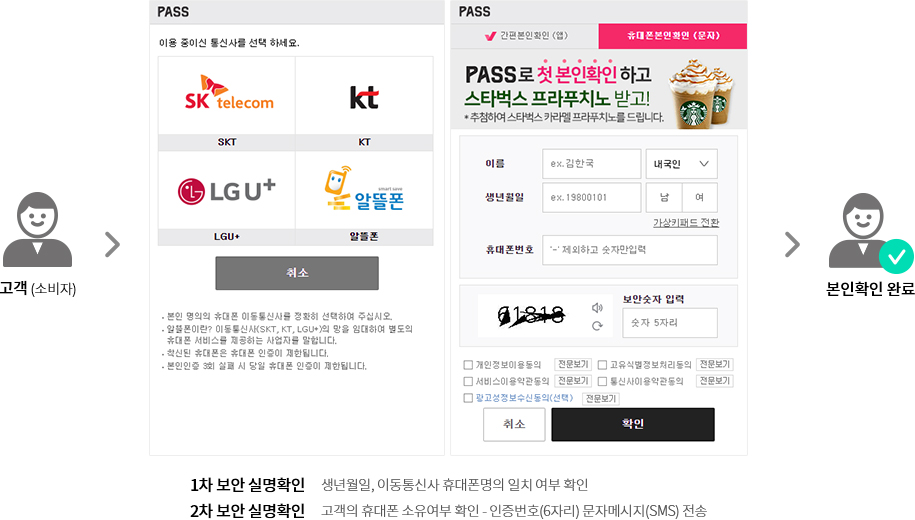Pick the LG U+ carrier logo

pos(226,191)
